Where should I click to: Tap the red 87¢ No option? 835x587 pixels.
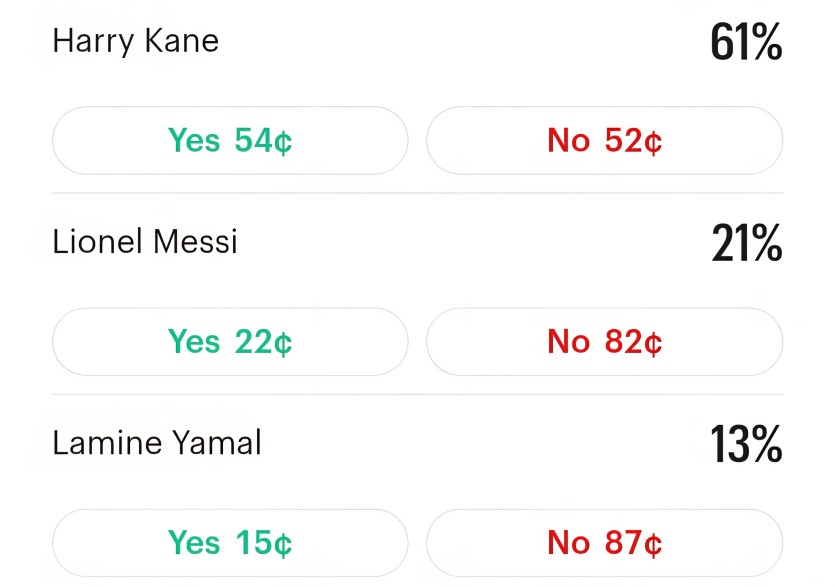point(604,543)
